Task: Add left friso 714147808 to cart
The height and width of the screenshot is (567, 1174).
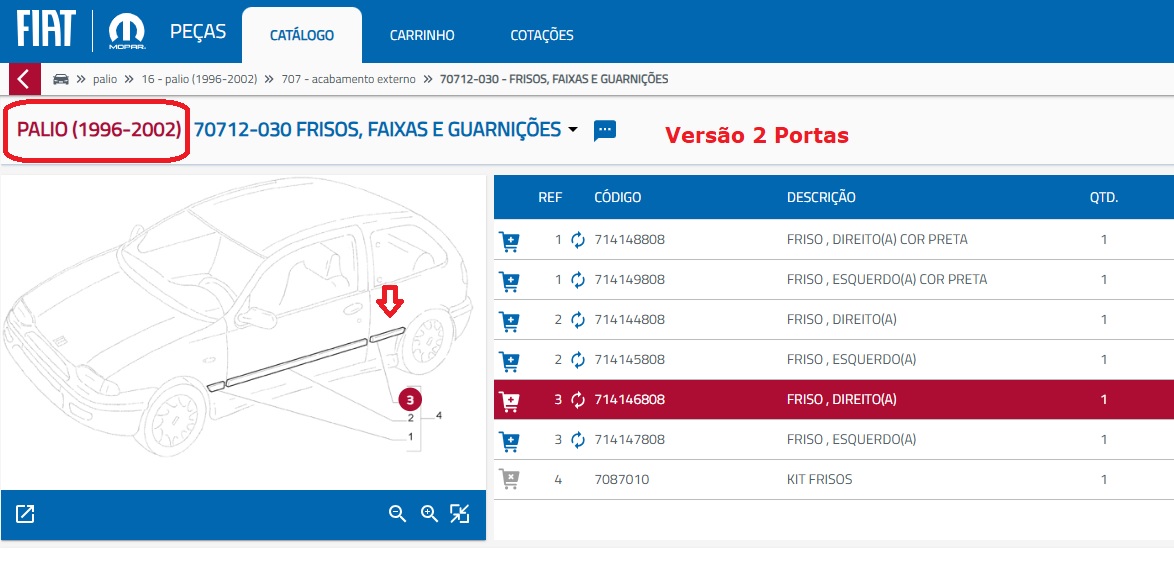Action: tap(509, 440)
